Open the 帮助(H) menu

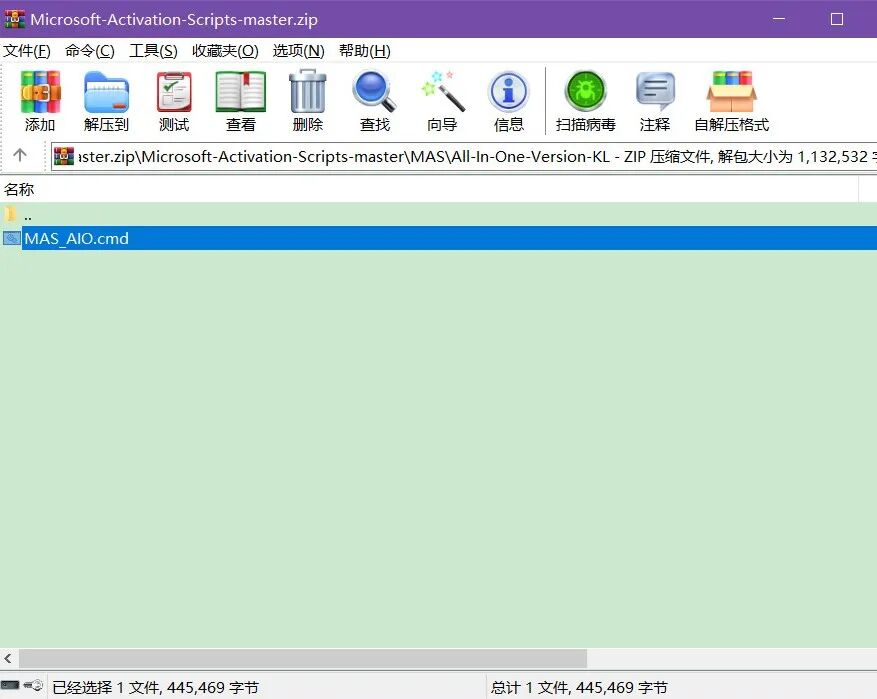tap(365, 51)
